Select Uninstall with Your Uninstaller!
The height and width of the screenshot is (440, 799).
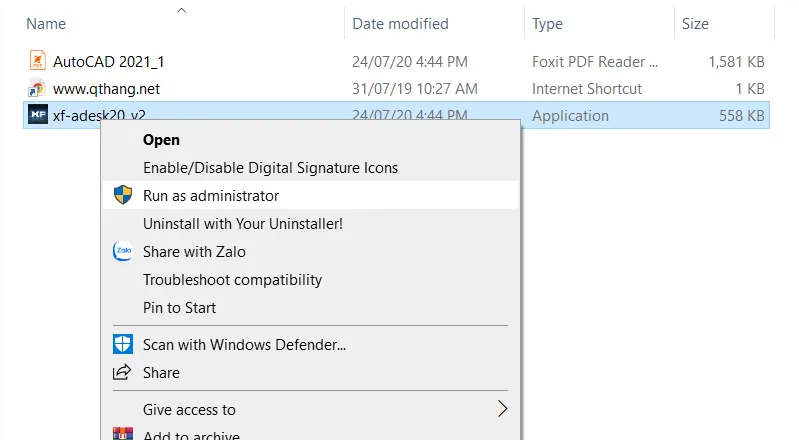coord(242,223)
